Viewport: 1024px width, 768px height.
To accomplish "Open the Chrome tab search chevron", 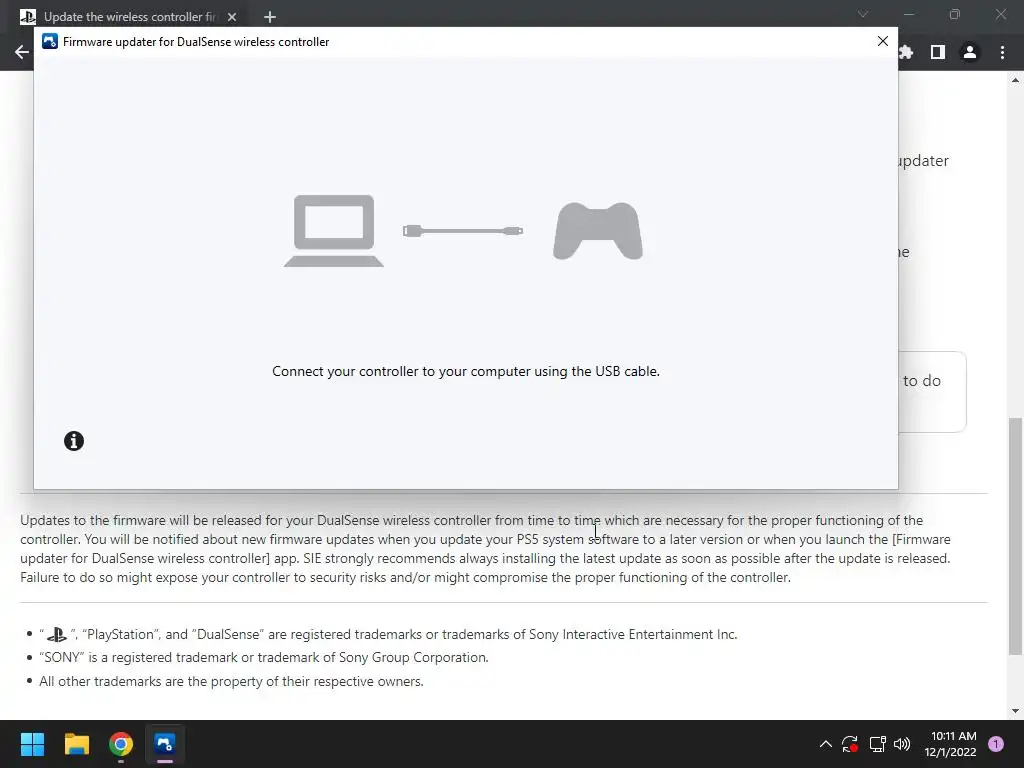I will 863,14.
